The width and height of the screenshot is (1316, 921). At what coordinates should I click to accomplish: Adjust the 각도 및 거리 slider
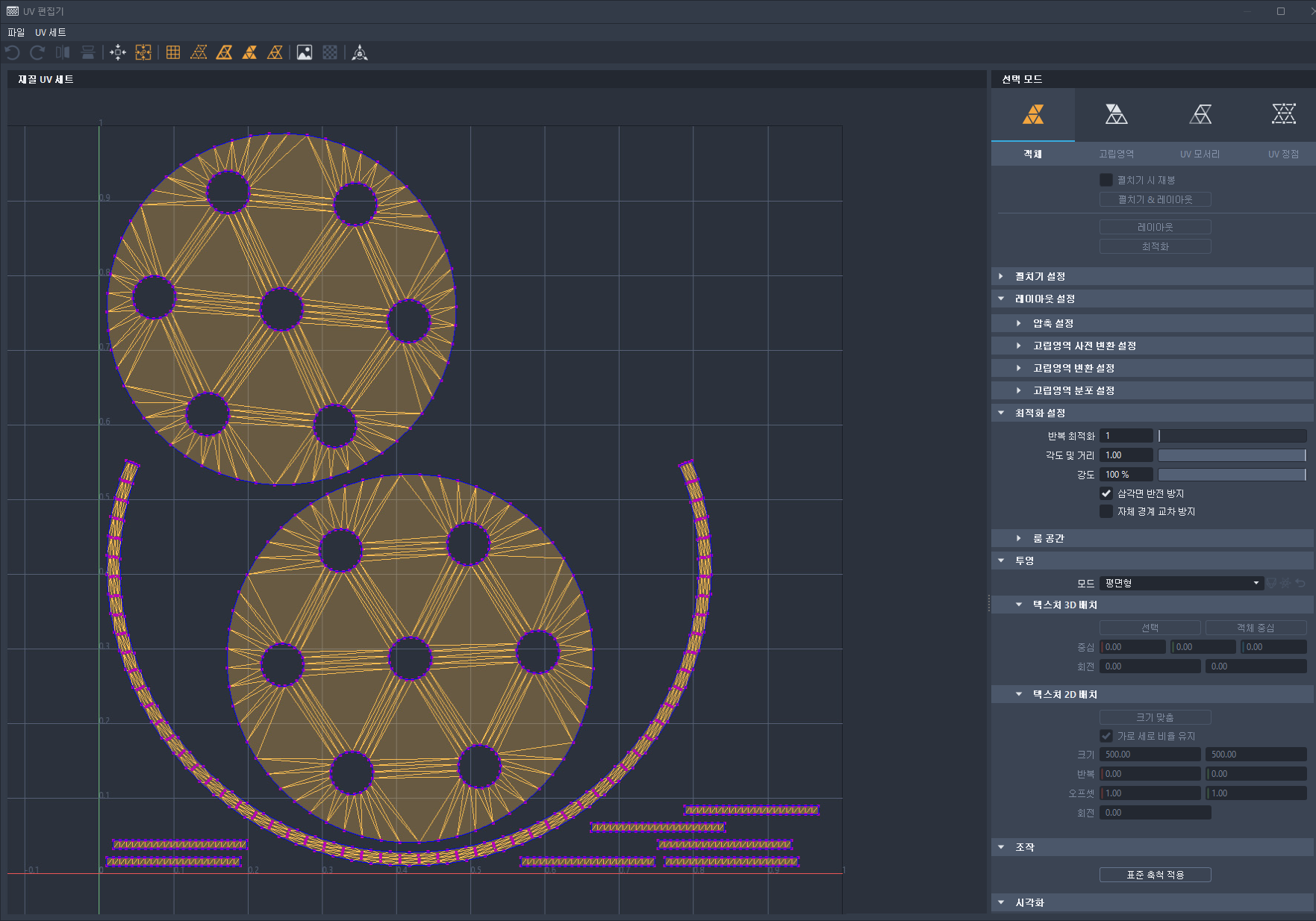[x=1232, y=455]
